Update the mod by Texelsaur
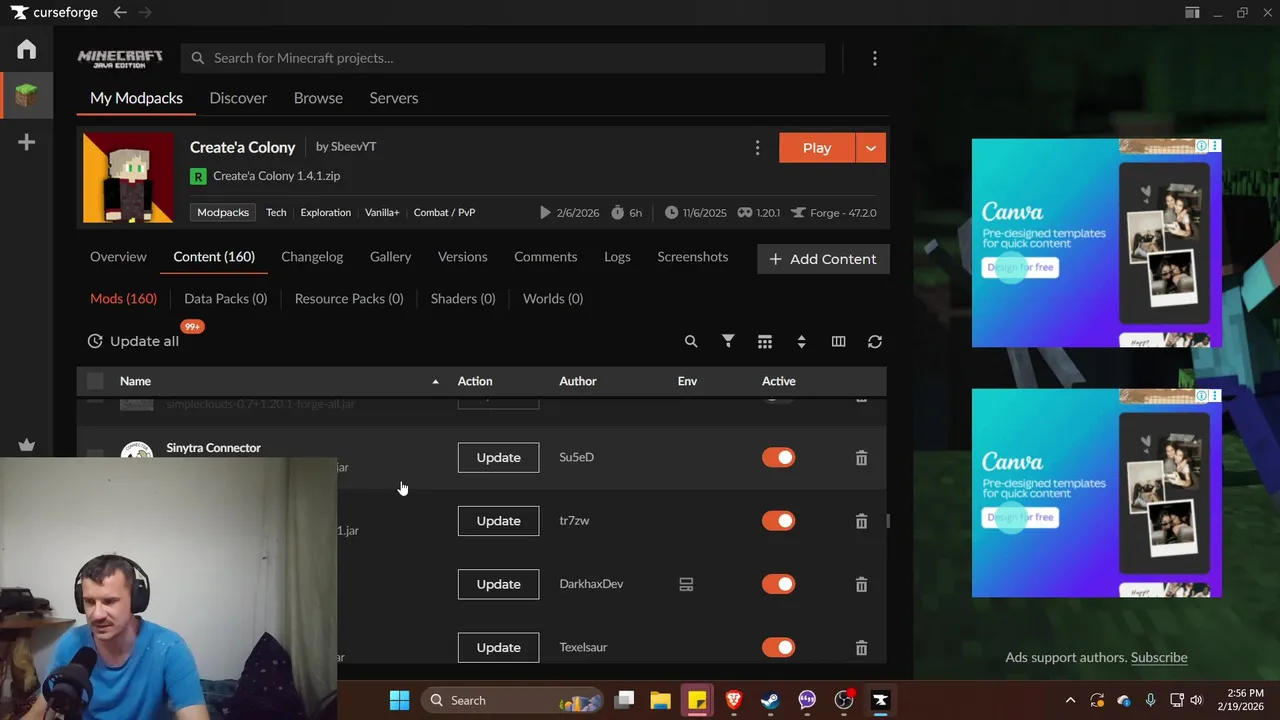This screenshot has height=720, width=1280. click(498, 647)
